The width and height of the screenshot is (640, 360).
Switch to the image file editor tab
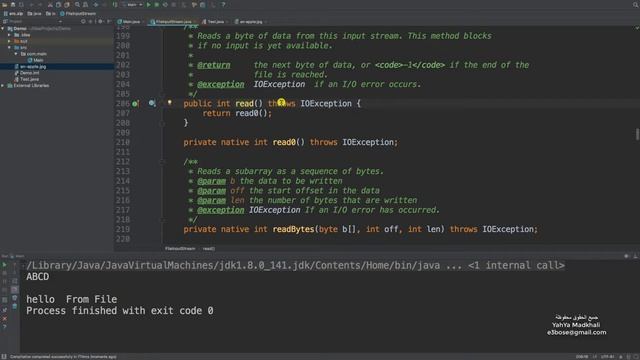[x=249, y=22]
